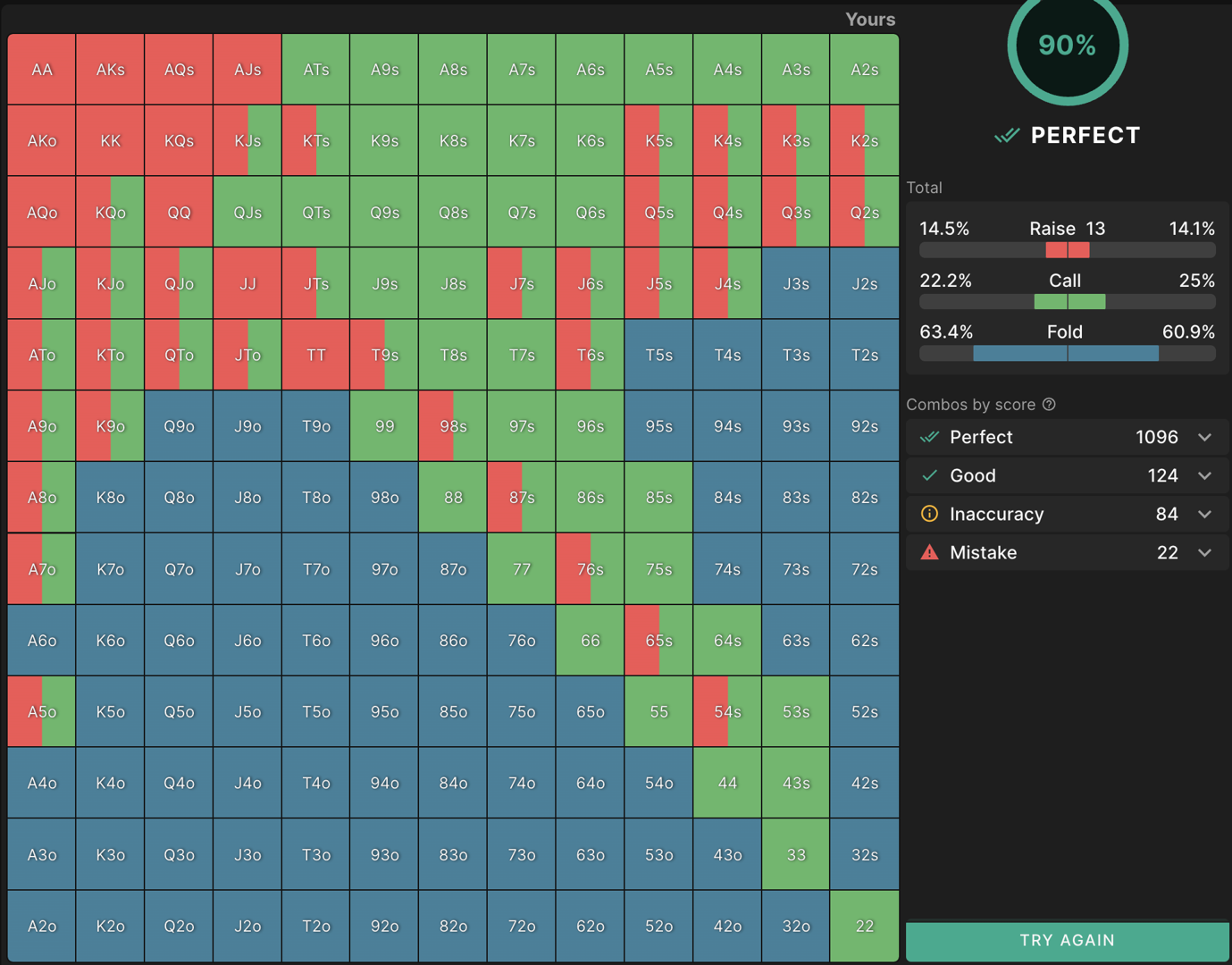Select the A5o hand cell
Screen dimensions: 1232x965
(42, 712)
